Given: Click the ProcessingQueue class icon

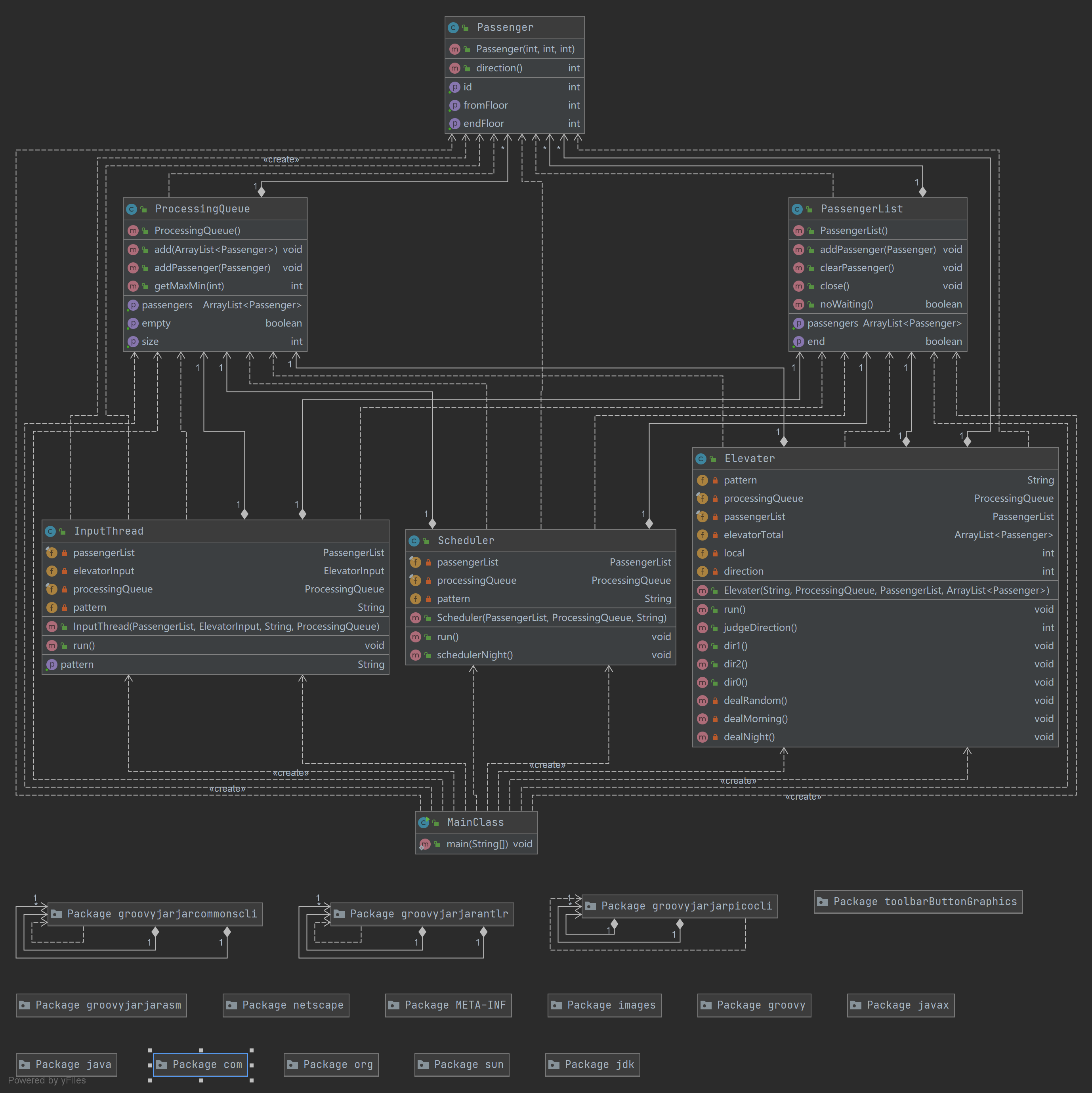Looking at the screenshot, I should coord(131,209).
